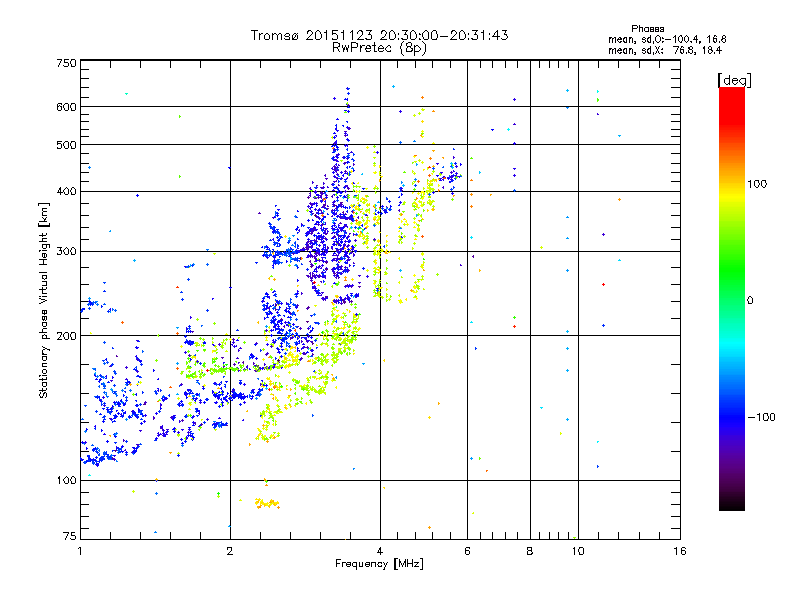Viewport: 800px width, 600px height.
Task: Click the '[deg]' colorbar unit label
Action: (734, 80)
